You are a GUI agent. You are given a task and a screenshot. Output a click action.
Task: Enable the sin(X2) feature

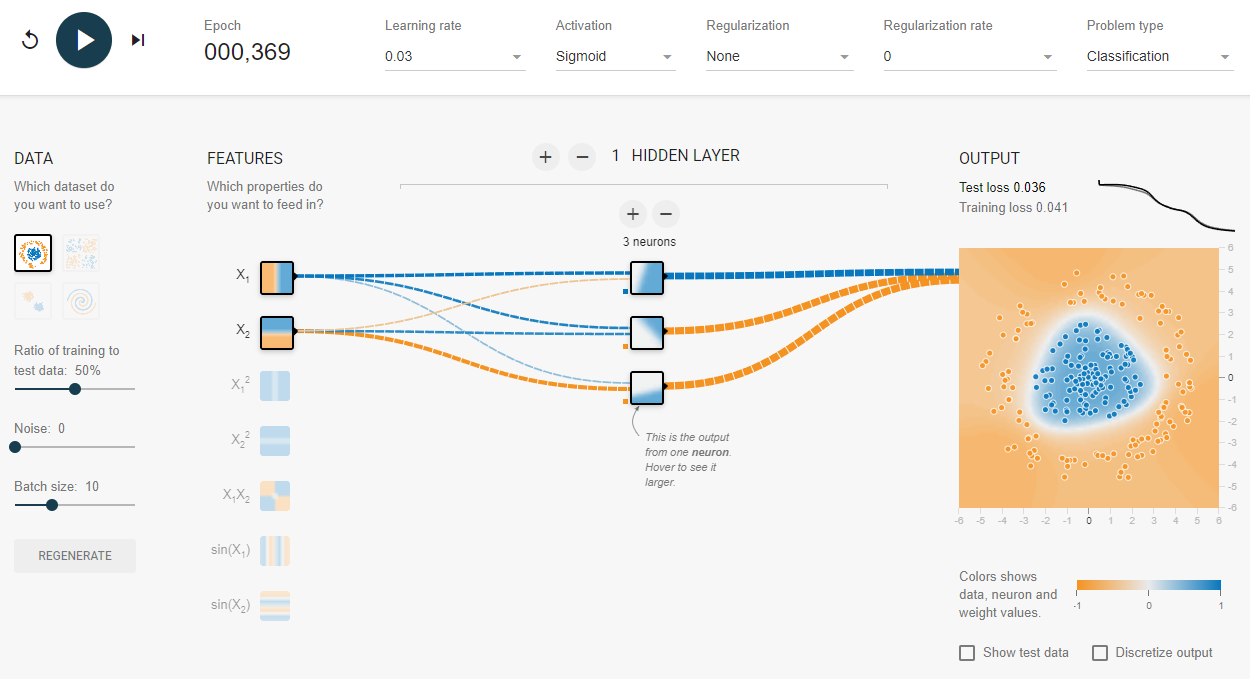[275, 606]
